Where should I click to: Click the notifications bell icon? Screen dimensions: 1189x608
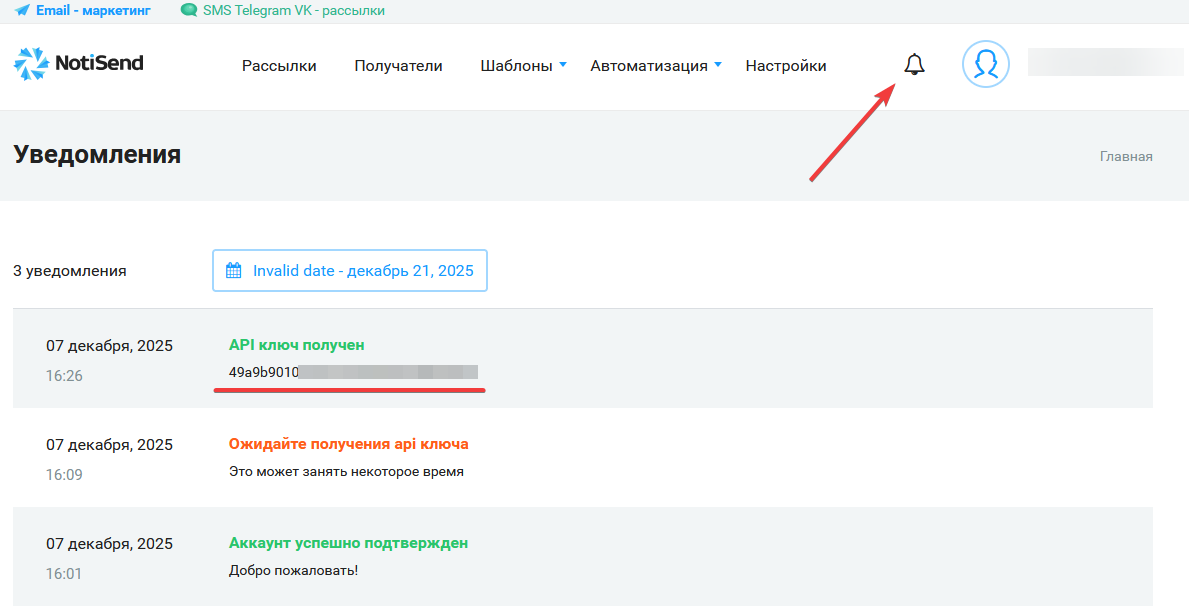[x=914, y=65]
